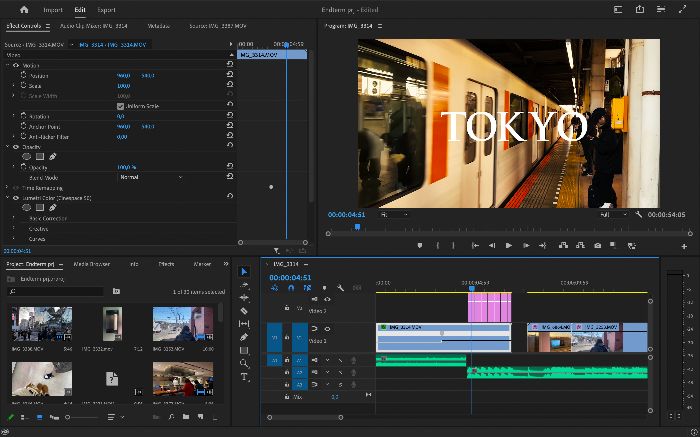
Task: Click the Lift button in Program Monitor
Action: click(x=563, y=246)
